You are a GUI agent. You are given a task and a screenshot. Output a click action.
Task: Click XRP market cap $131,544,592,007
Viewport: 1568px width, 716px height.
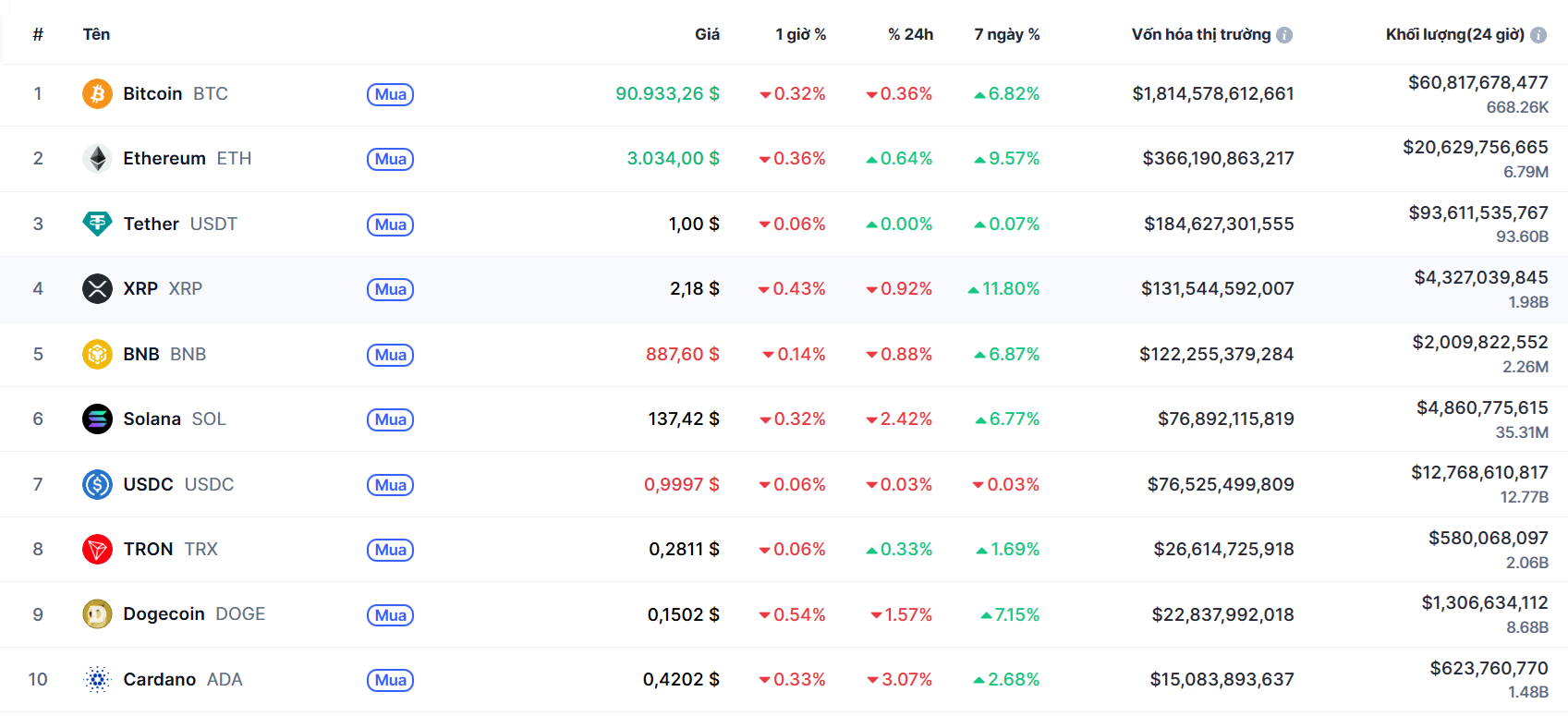[1217, 288]
